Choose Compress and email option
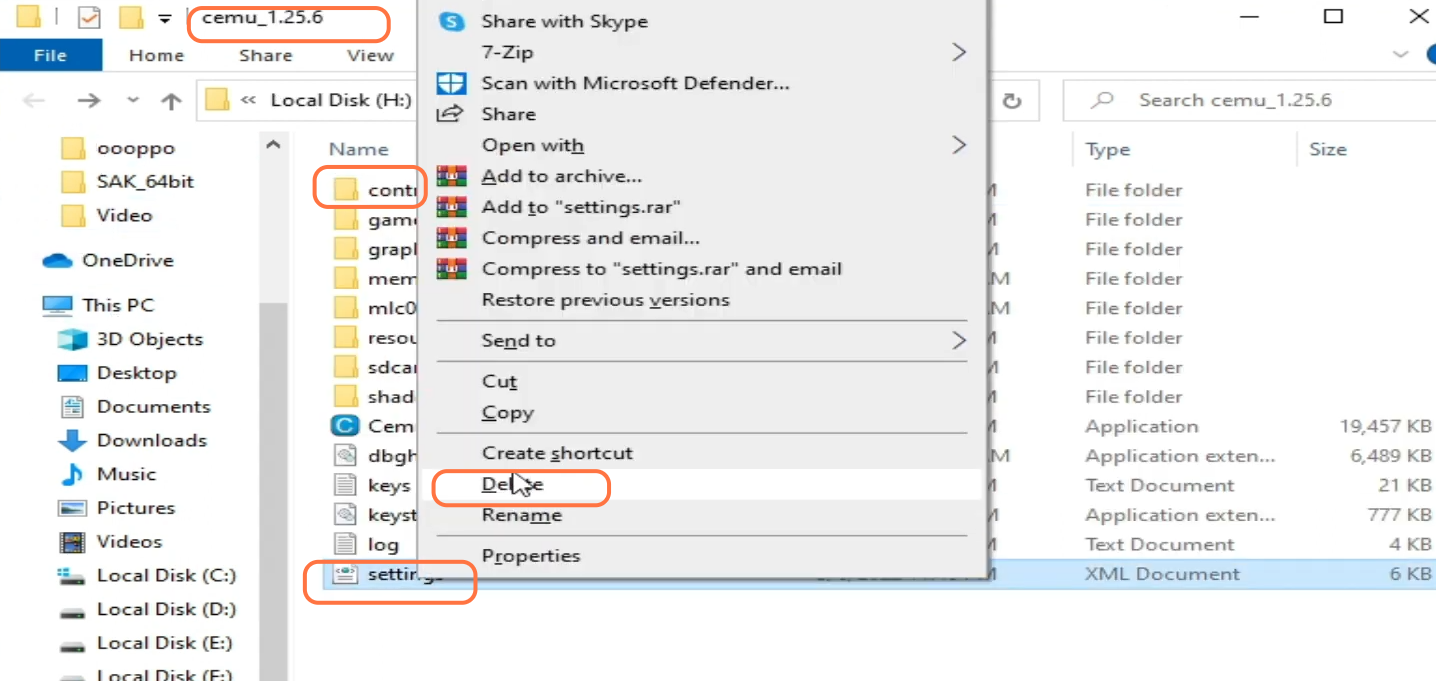1436x681 pixels. click(x=590, y=238)
